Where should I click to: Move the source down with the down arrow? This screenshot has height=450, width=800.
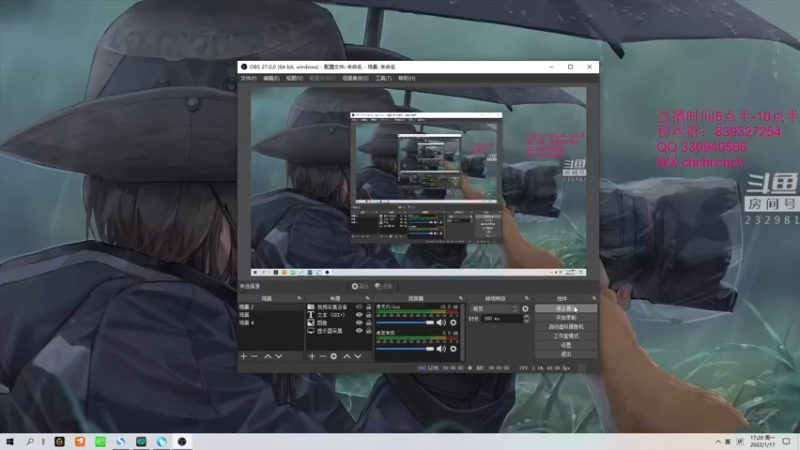358,356
